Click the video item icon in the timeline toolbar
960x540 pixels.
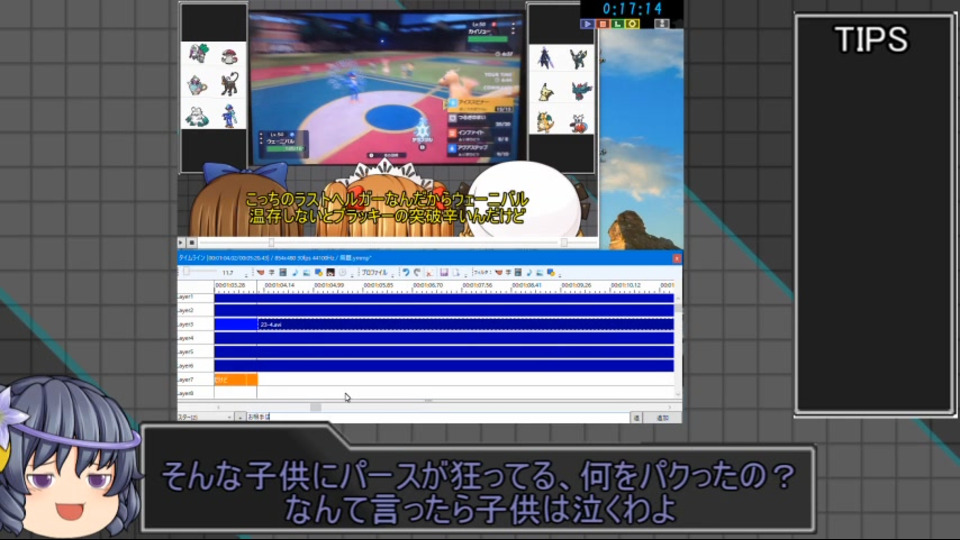click(283, 272)
